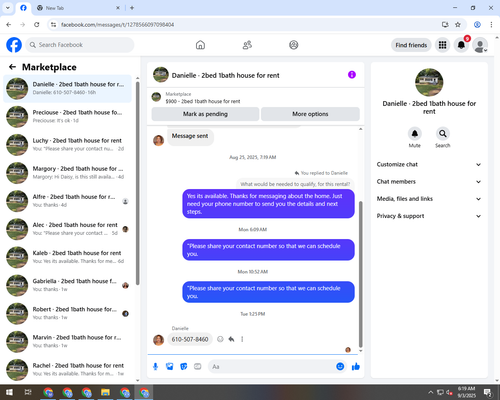Open the Facebook logo home link
500x400 pixels.
pyautogui.click(x=14, y=45)
